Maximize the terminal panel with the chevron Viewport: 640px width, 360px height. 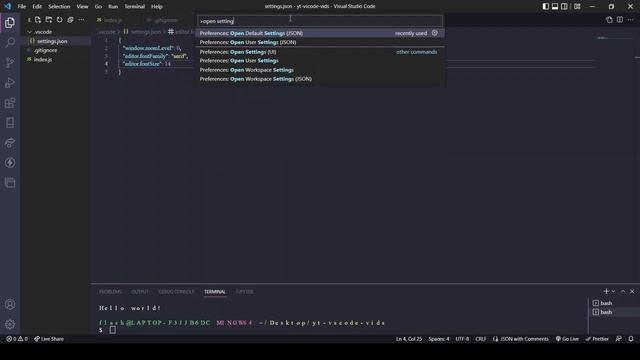pos(623,291)
